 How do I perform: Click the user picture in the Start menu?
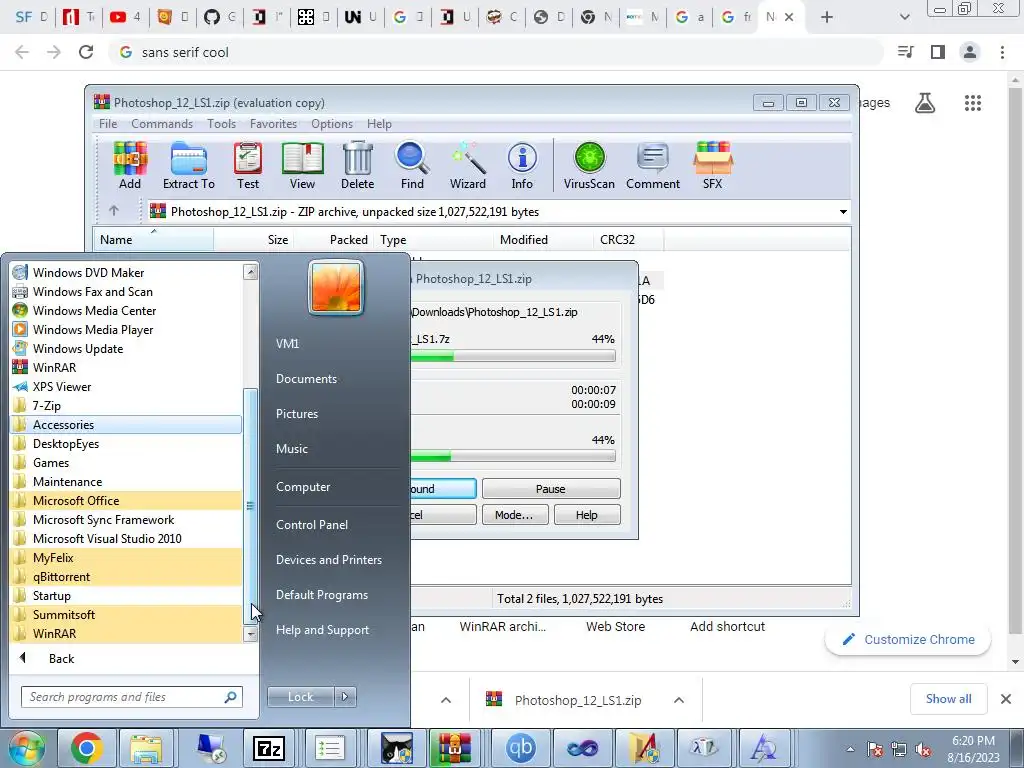tap(336, 287)
